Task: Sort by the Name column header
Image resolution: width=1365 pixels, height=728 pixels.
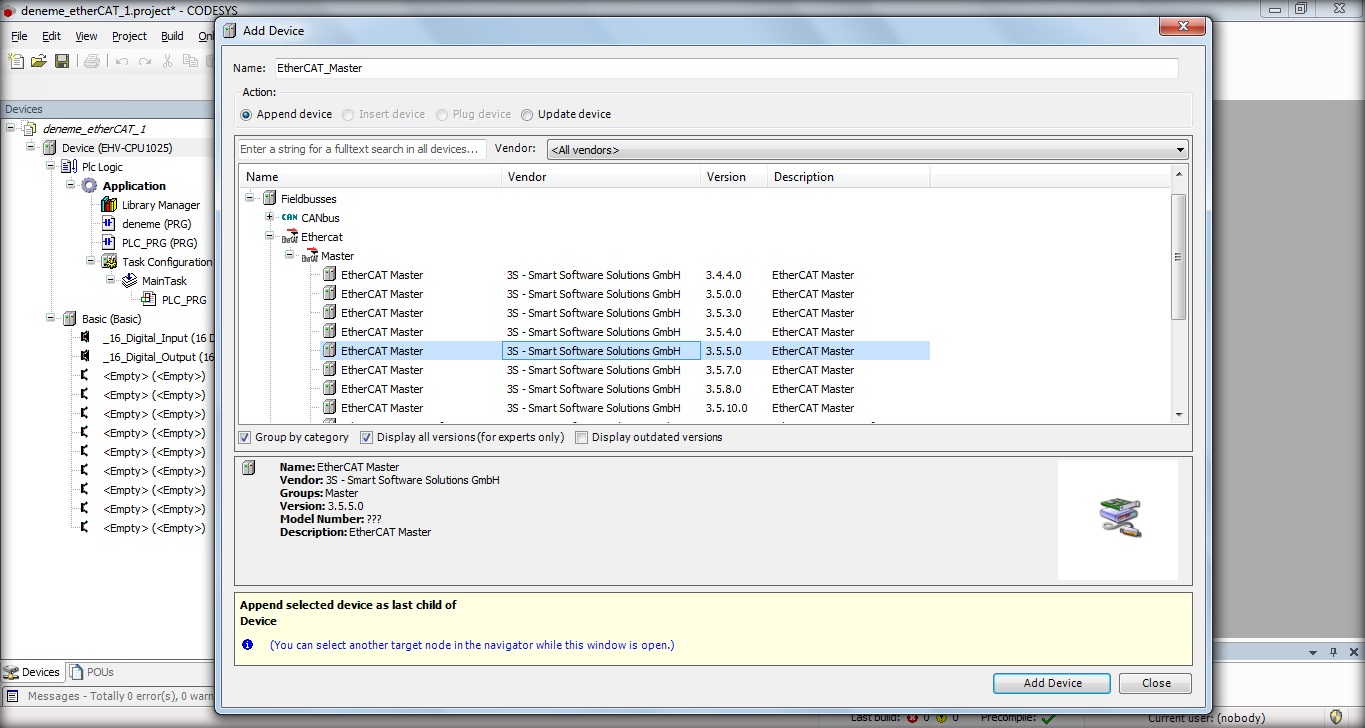Action: coord(370,177)
